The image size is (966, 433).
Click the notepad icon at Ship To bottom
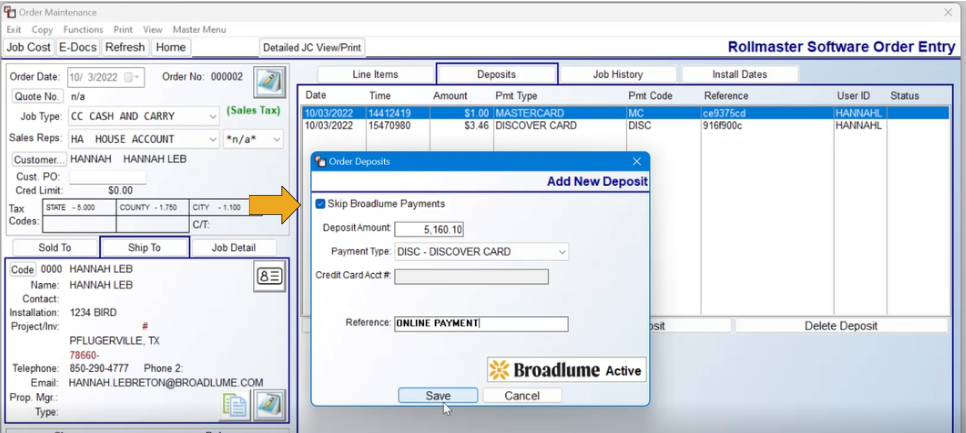[270, 405]
